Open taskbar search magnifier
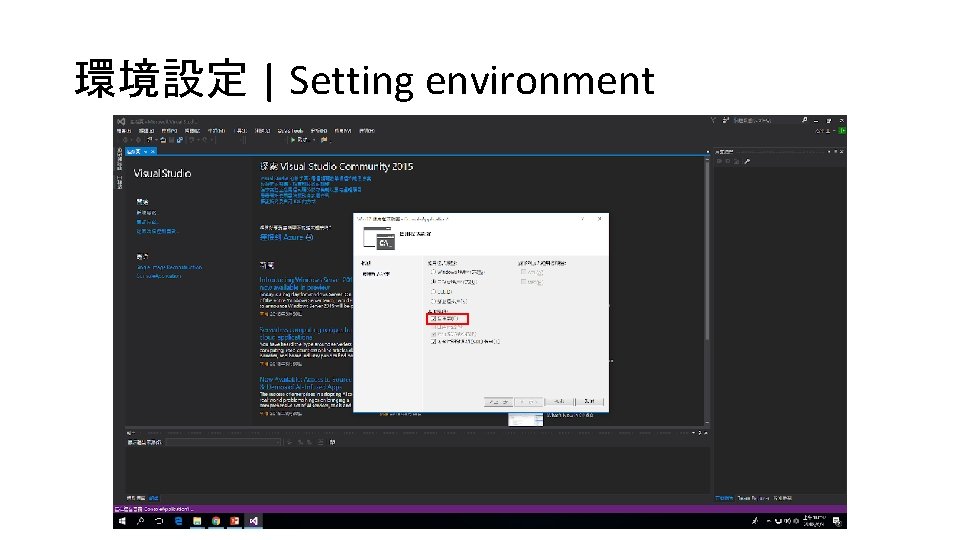 140,521
